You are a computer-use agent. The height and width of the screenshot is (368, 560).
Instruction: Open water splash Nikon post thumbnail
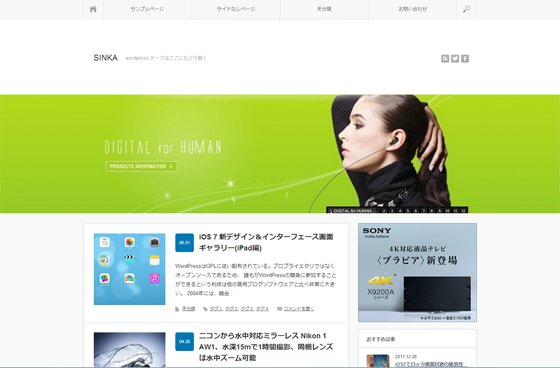pos(130,349)
